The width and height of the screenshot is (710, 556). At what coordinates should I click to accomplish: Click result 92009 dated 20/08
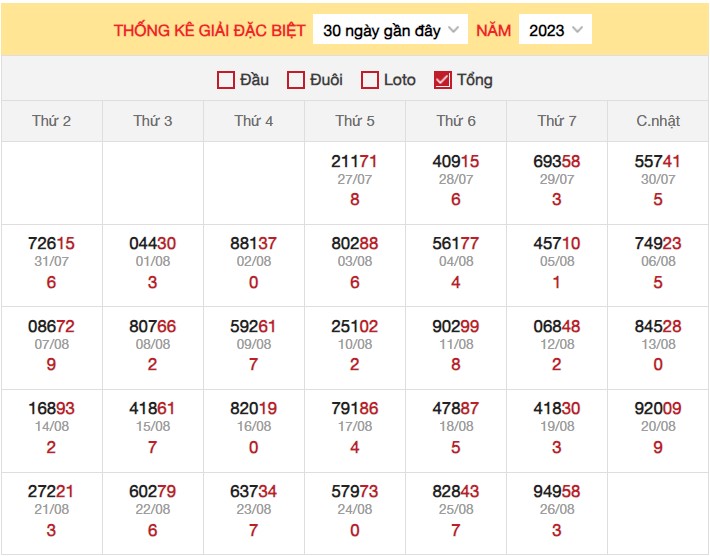pos(658,408)
